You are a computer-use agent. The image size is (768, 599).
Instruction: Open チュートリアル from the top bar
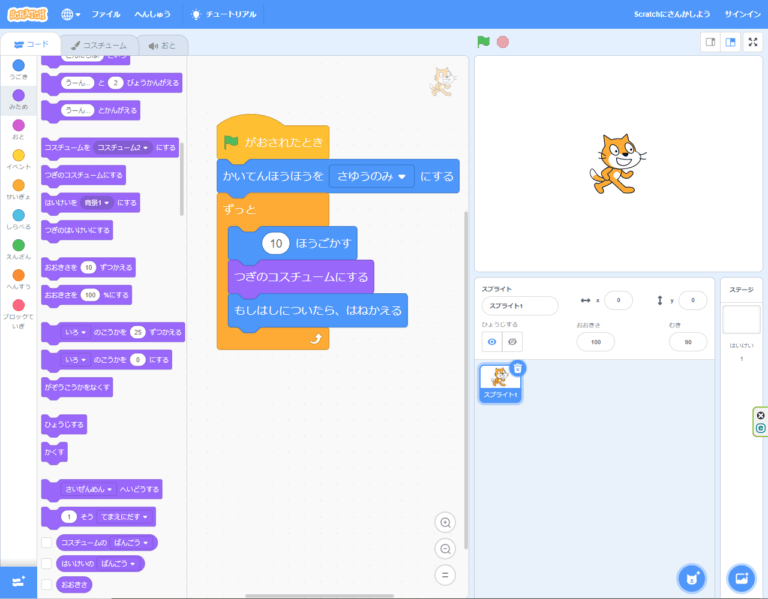(x=224, y=15)
